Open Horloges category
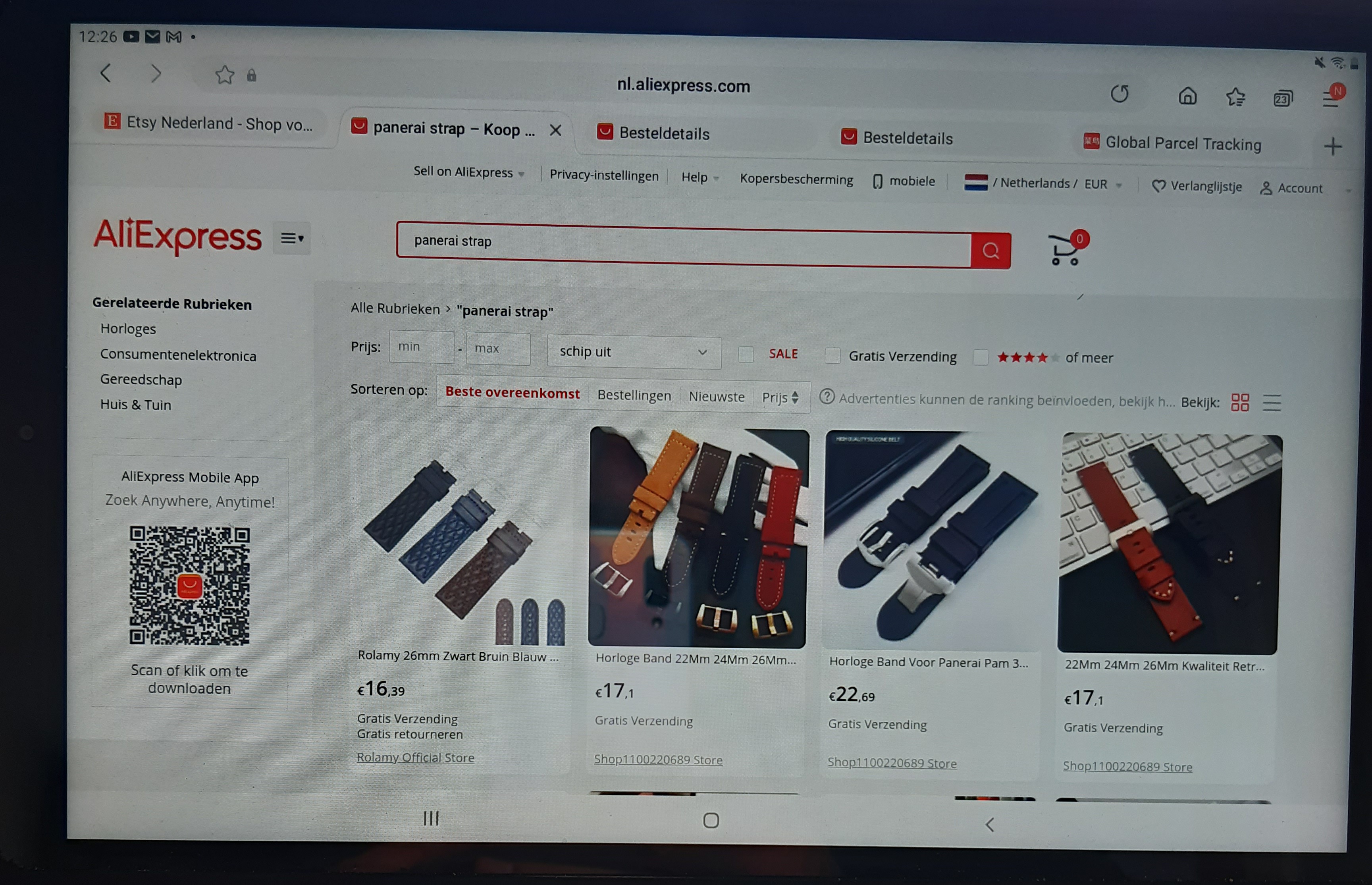Screen dimensions: 1372x885 [x=128, y=329]
